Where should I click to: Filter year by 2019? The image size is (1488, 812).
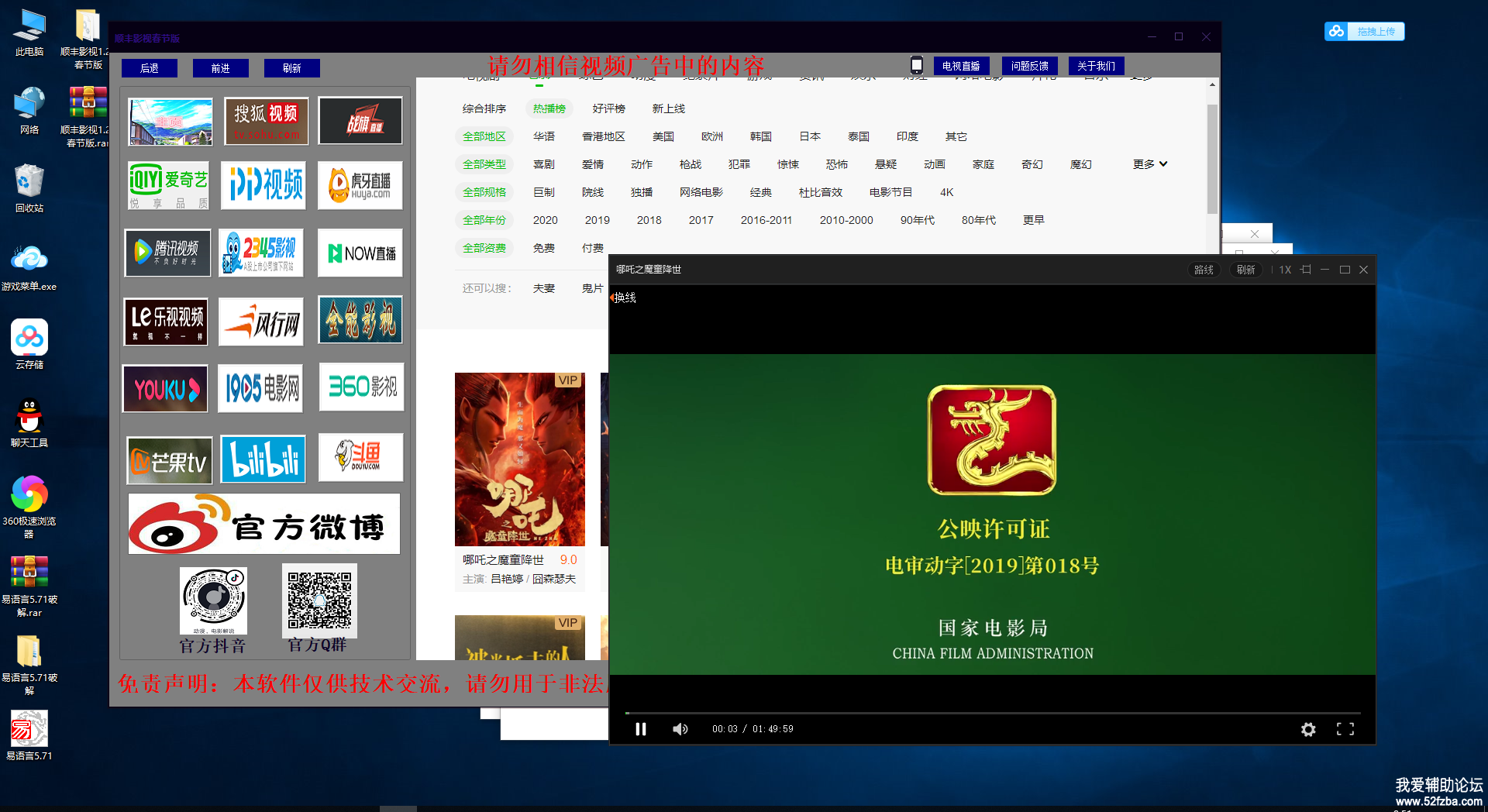598,220
